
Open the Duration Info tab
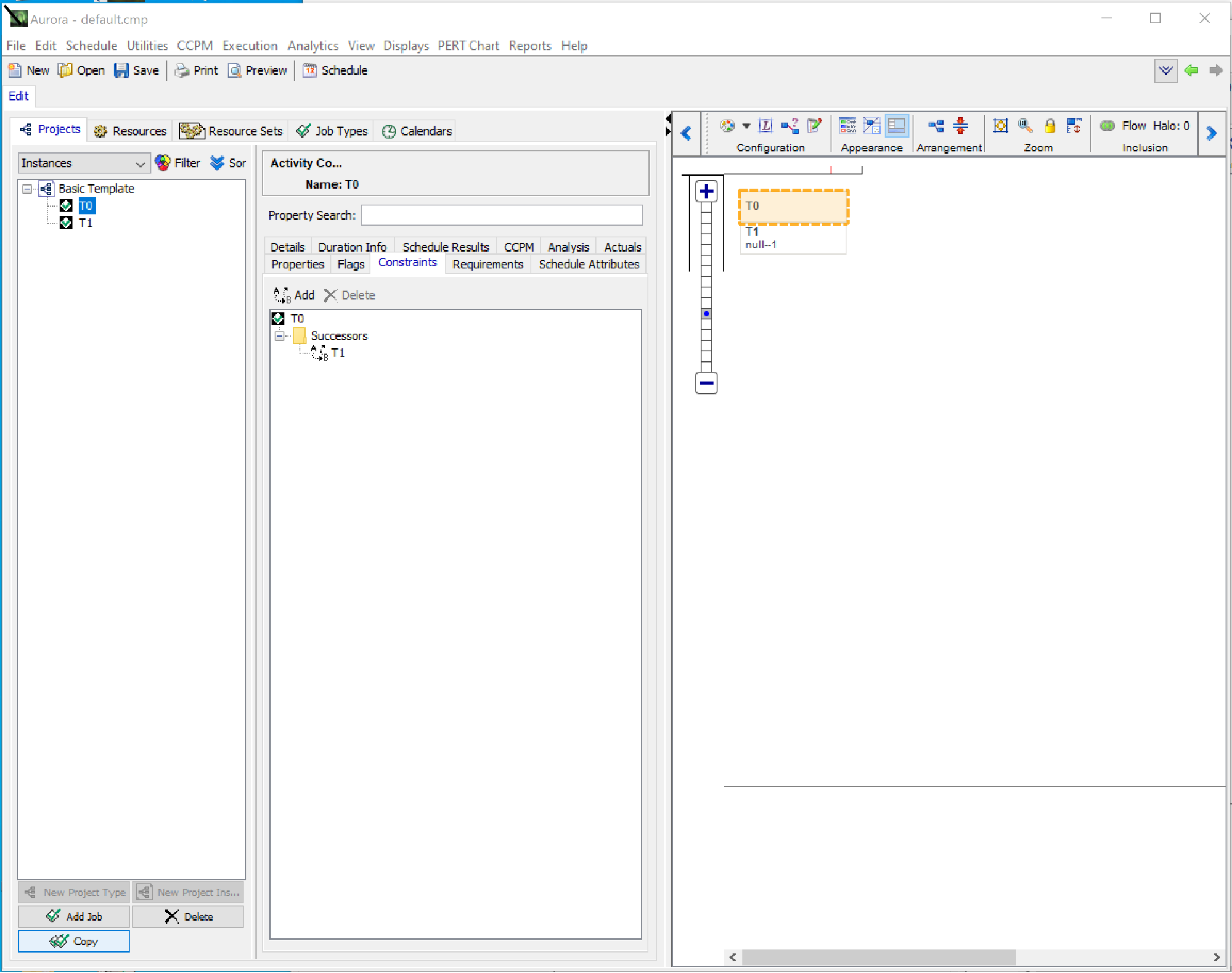[x=352, y=247]
